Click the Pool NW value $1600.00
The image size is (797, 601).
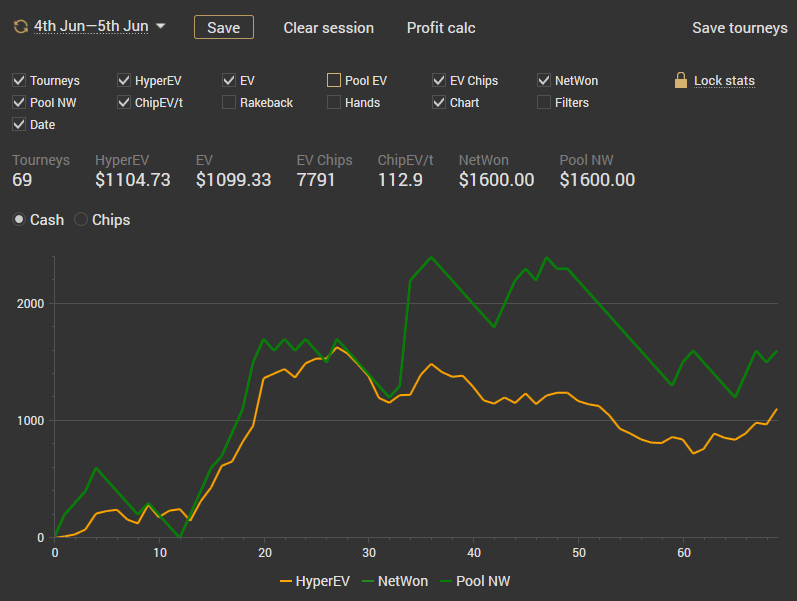point(597,180)
